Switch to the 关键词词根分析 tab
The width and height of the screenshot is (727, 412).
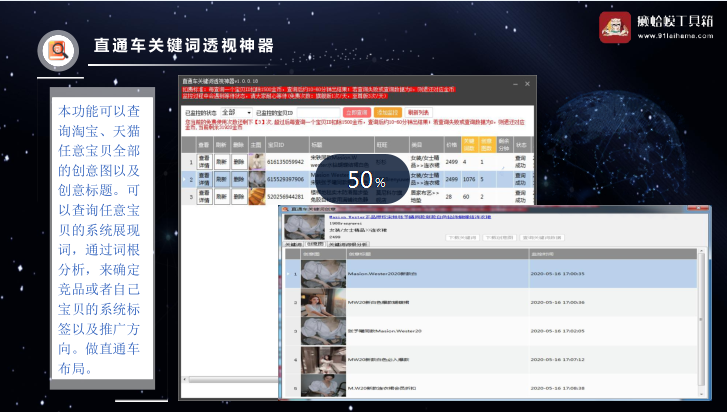coord(348,244)
